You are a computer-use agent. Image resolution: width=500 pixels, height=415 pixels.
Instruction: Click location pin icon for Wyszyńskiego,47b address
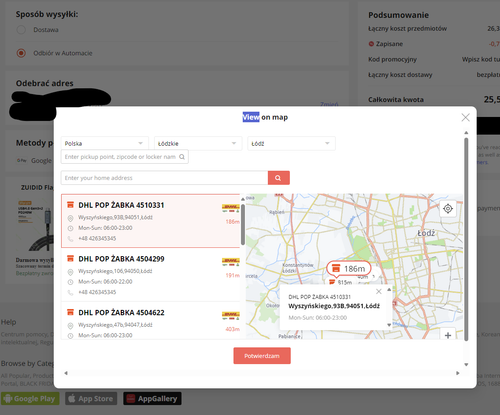coord(70,326)
